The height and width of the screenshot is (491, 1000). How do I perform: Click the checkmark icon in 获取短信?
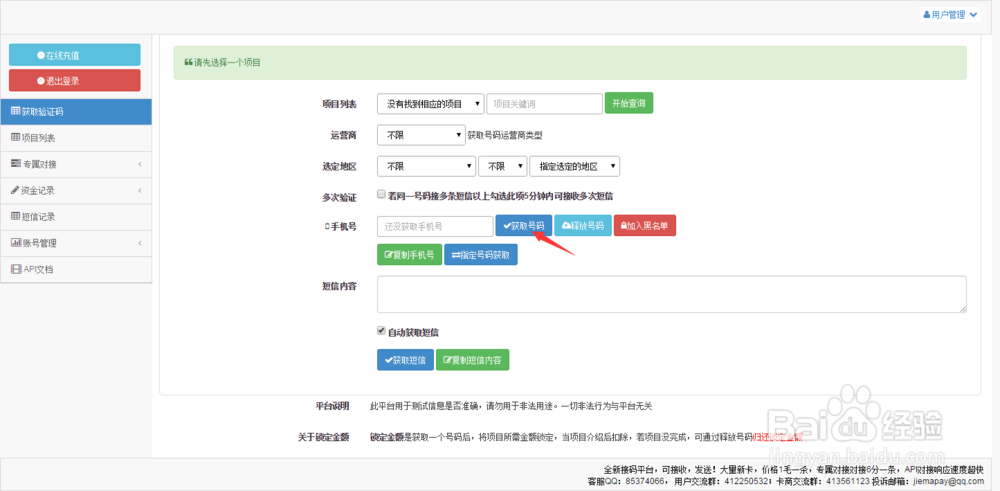pos(388,360)
